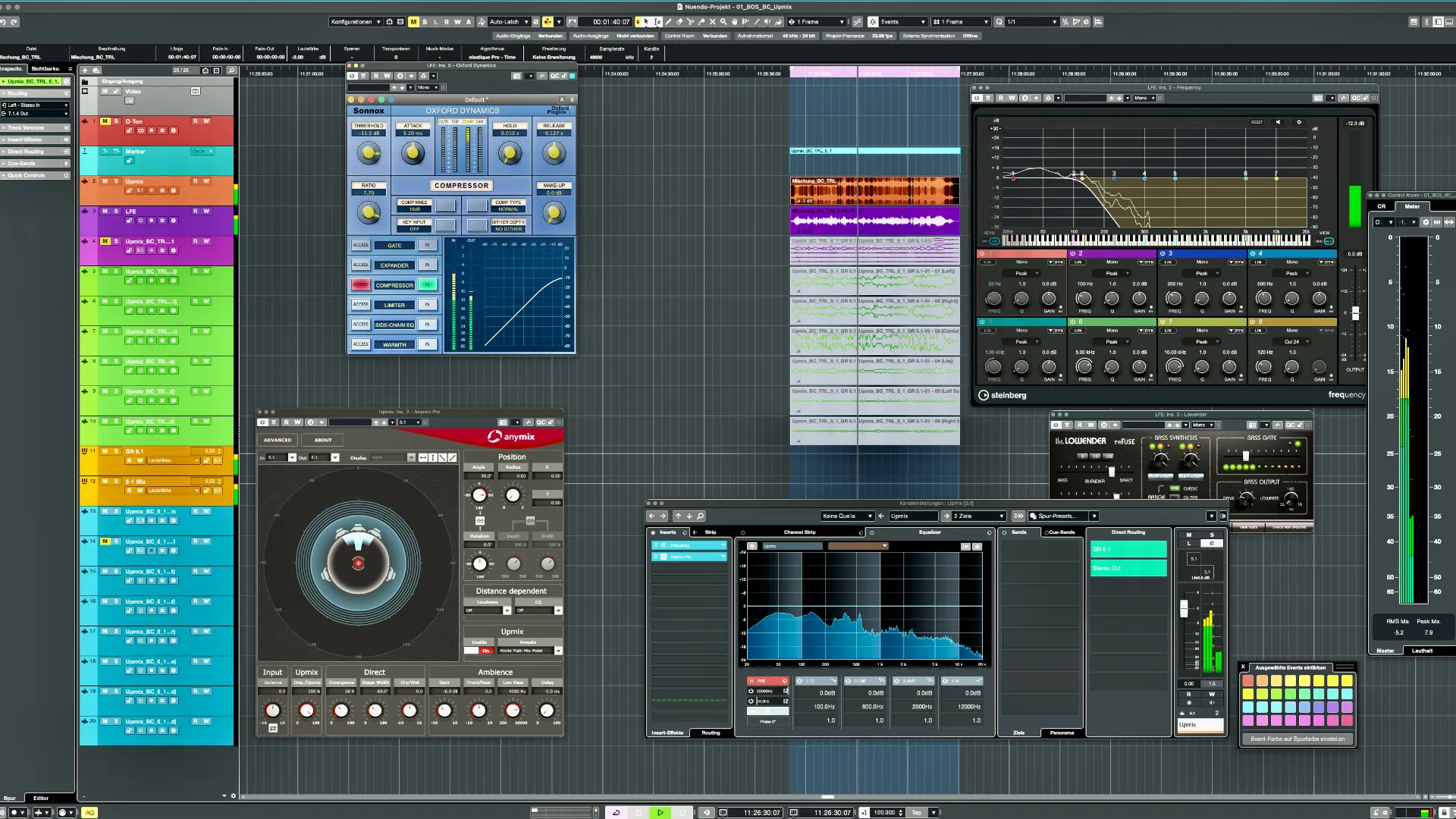Activate the cycle loop button in transport
Image resolution: width=1456 pixels, height=819 pixels.
coord(616,812)
